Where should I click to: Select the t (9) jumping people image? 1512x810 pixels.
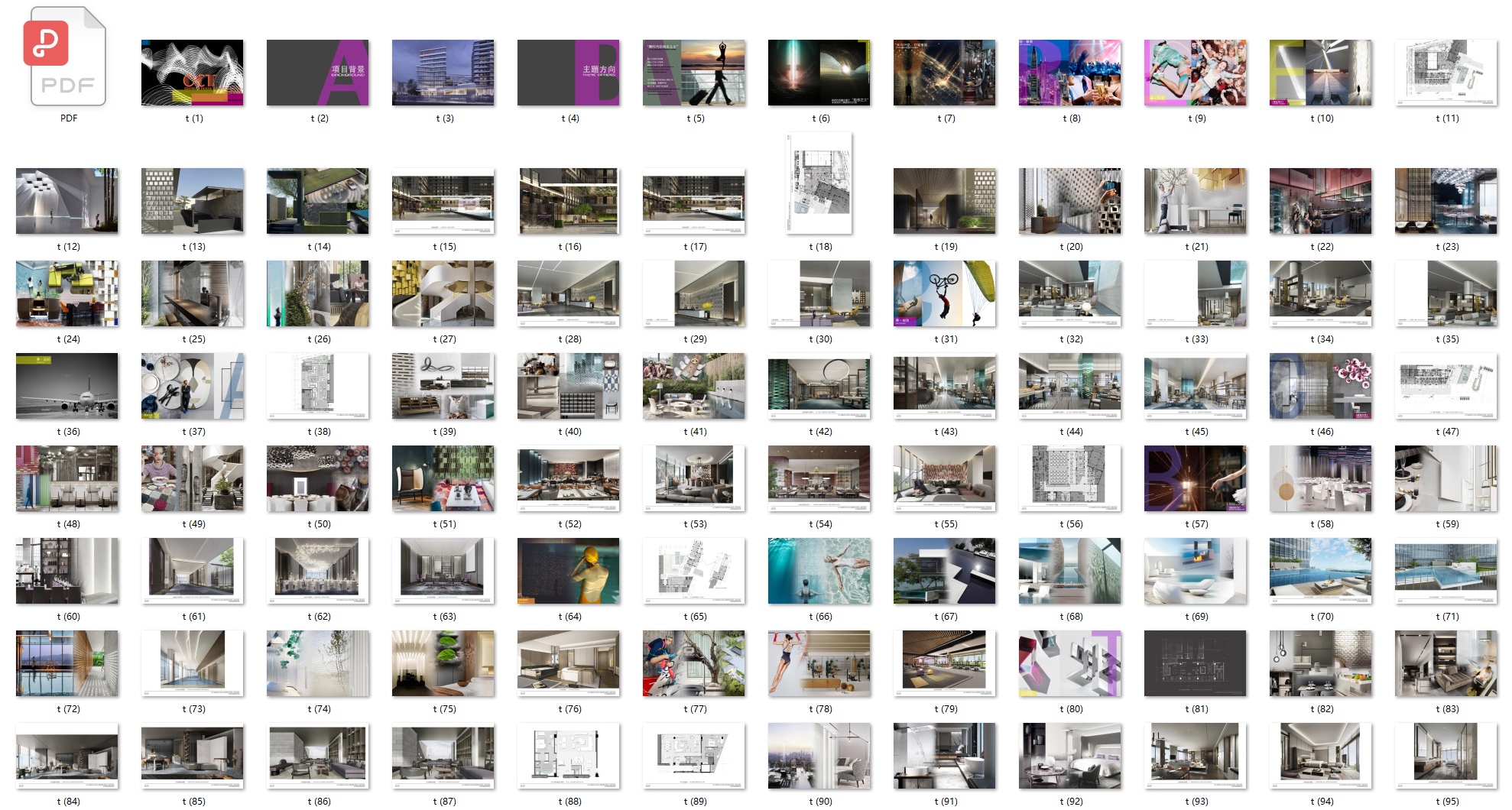pos(1196,73)
